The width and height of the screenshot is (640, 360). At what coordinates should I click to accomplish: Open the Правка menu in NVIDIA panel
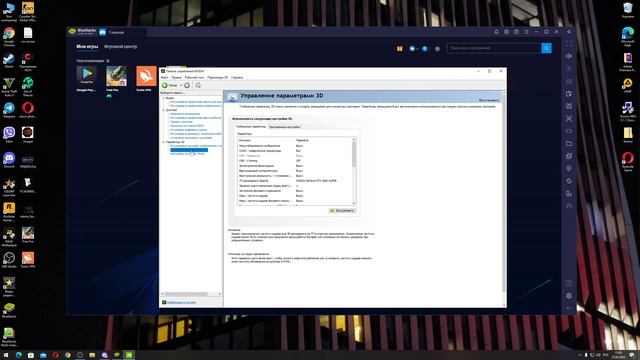tap(176, 77)
